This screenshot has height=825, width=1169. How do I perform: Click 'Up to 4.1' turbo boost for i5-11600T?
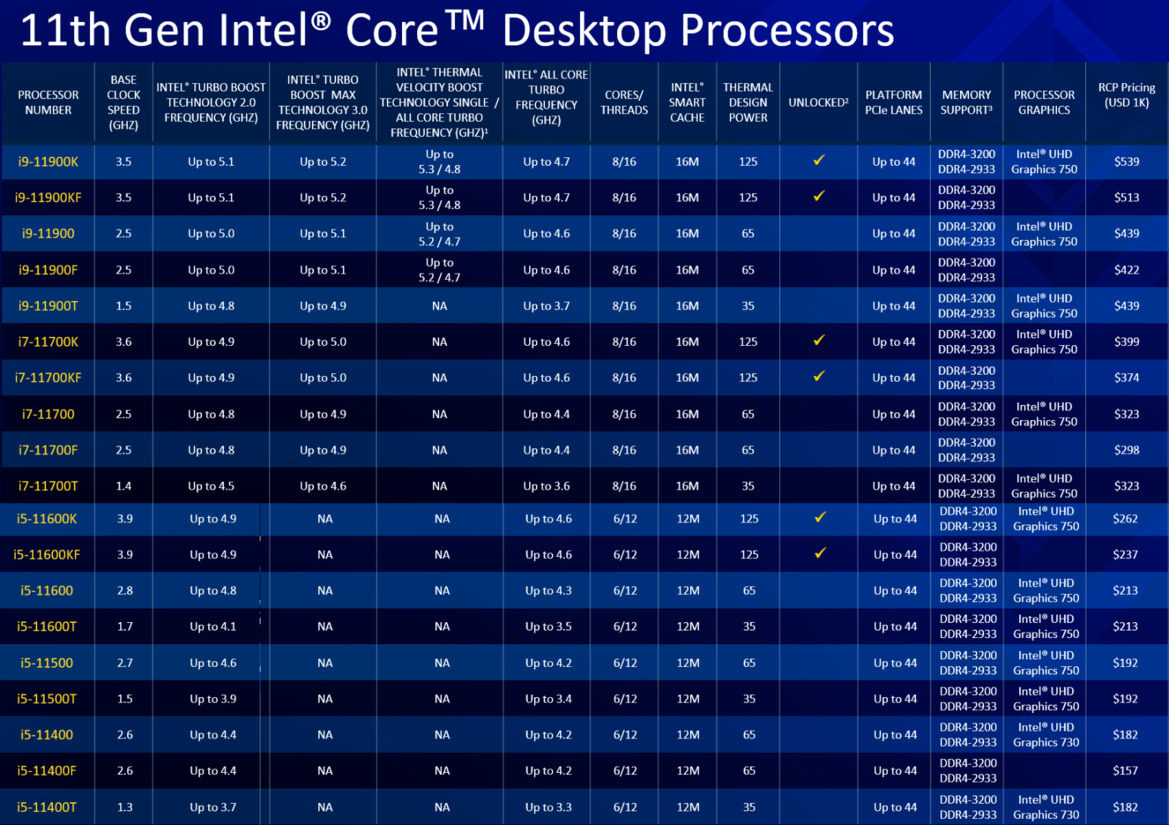pyautogui.click(x=212, y=627)
